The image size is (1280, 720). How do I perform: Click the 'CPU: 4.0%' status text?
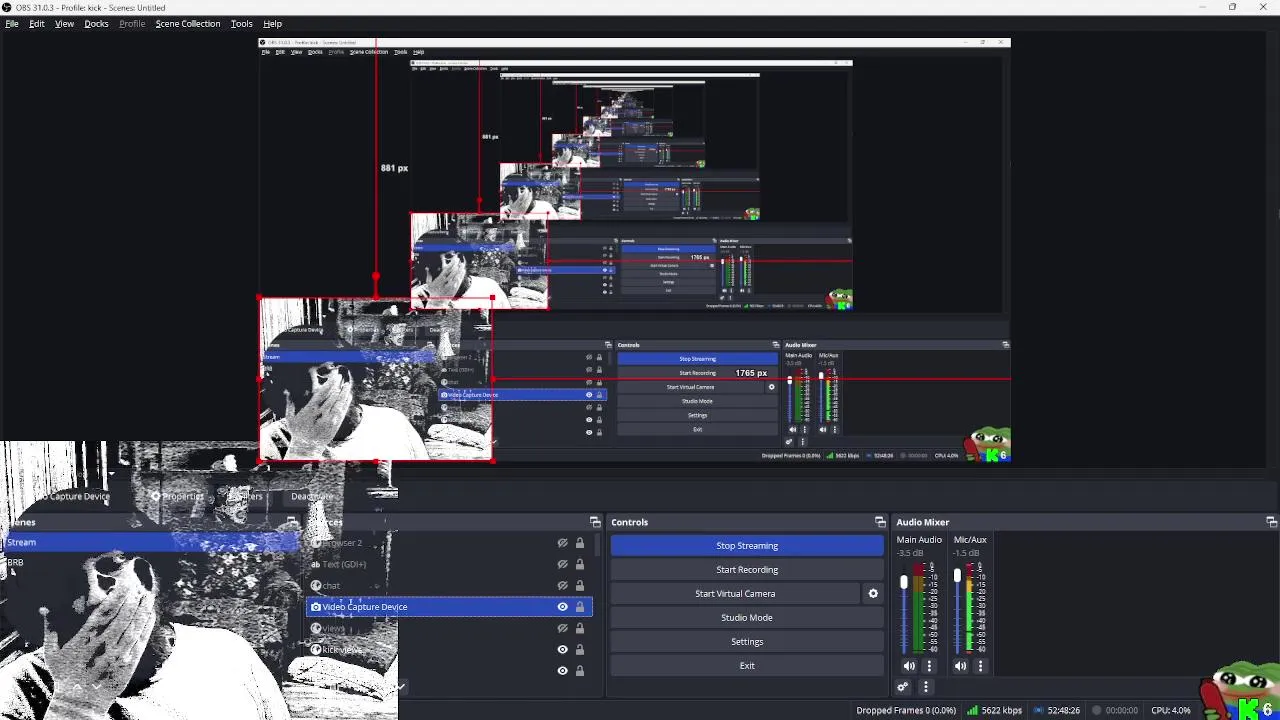[1171, 711]
